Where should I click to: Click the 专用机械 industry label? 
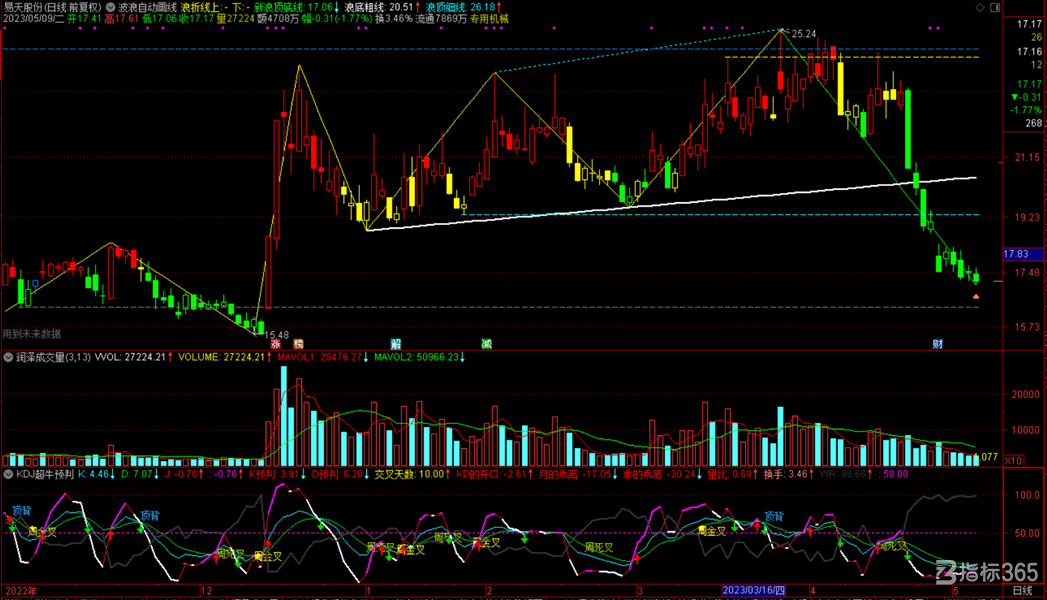pyautogui.click(x=489, y=19)
